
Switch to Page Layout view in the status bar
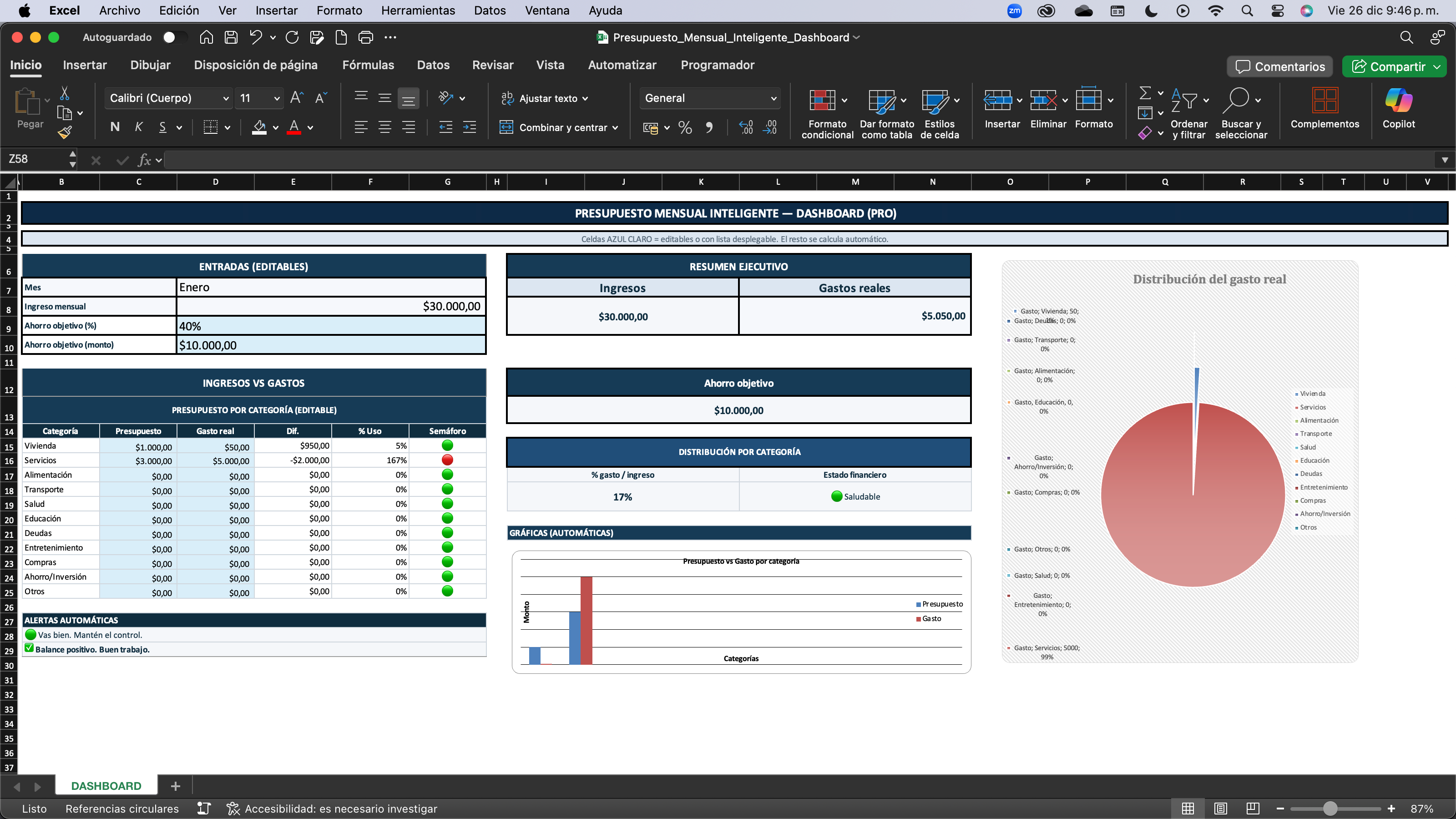[x=1220, y=808]
